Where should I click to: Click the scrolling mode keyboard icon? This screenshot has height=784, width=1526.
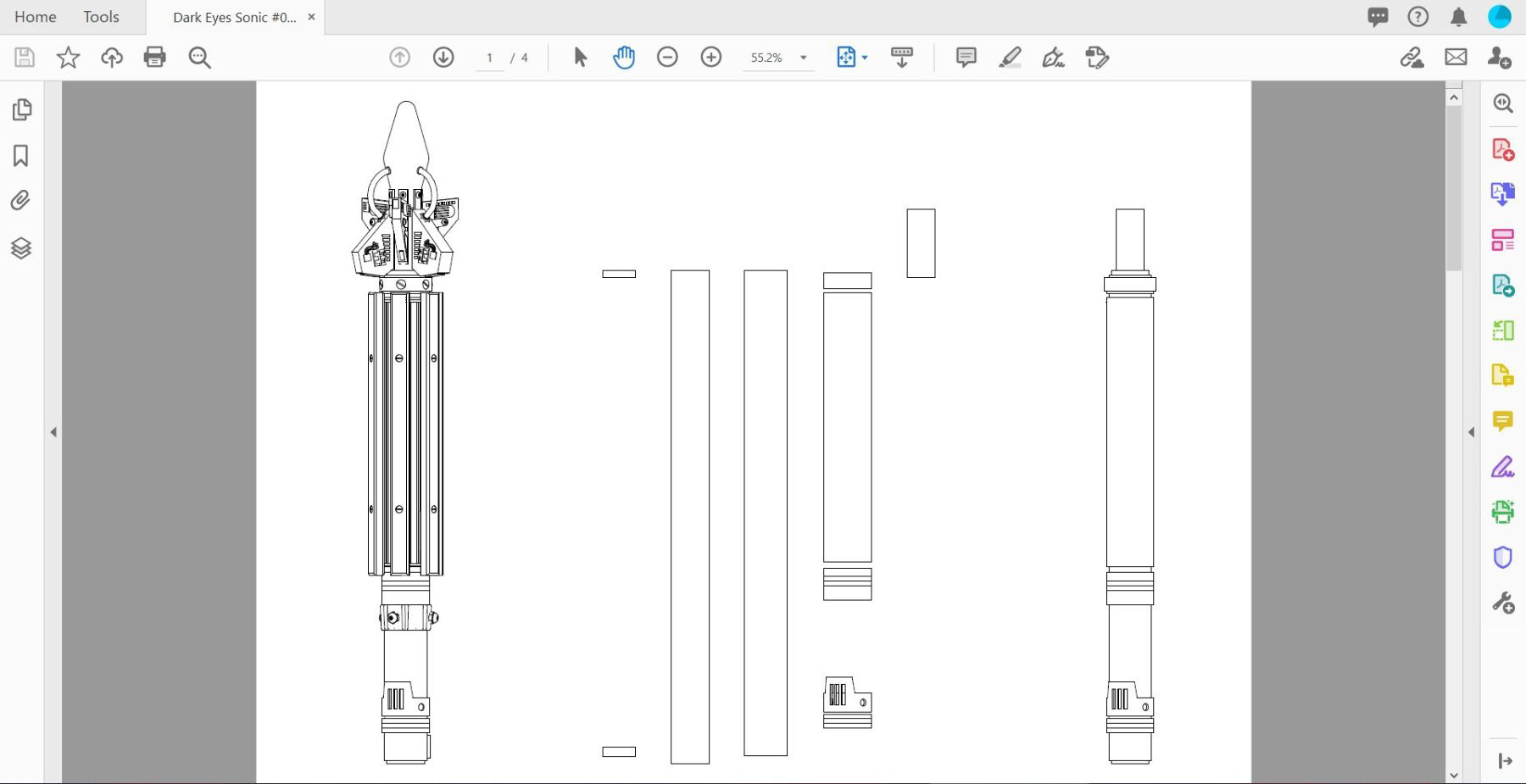[902, 58]
